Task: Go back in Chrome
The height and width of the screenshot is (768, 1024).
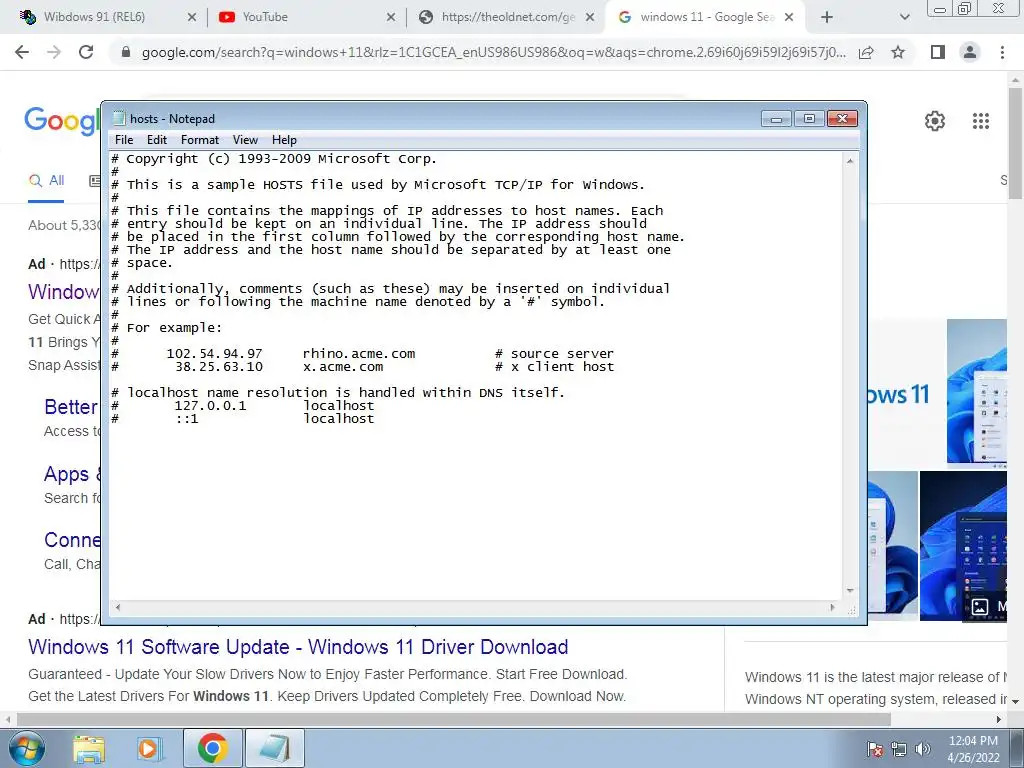Action: click(x=22, y=52)
